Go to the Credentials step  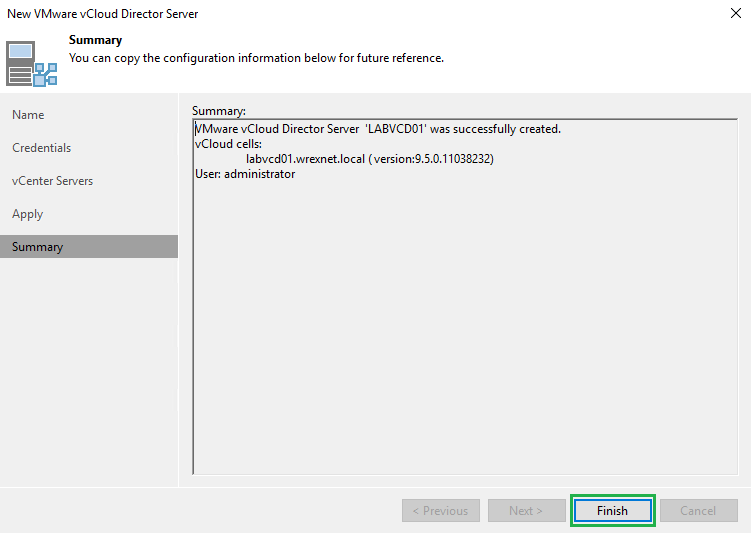pyautogui.click(x=42, y=148)
